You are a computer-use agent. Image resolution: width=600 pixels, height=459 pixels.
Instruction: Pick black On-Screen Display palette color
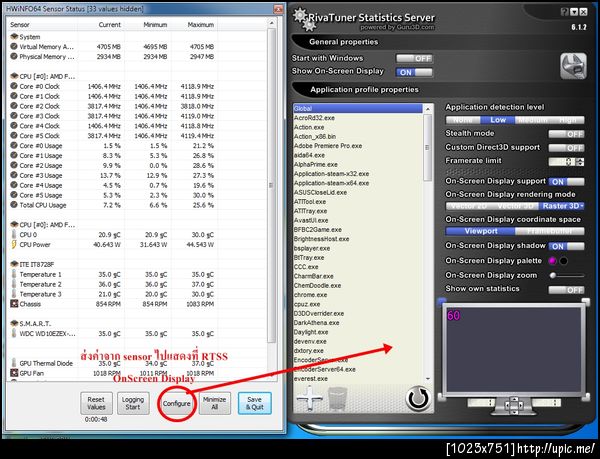coord(564,261)
